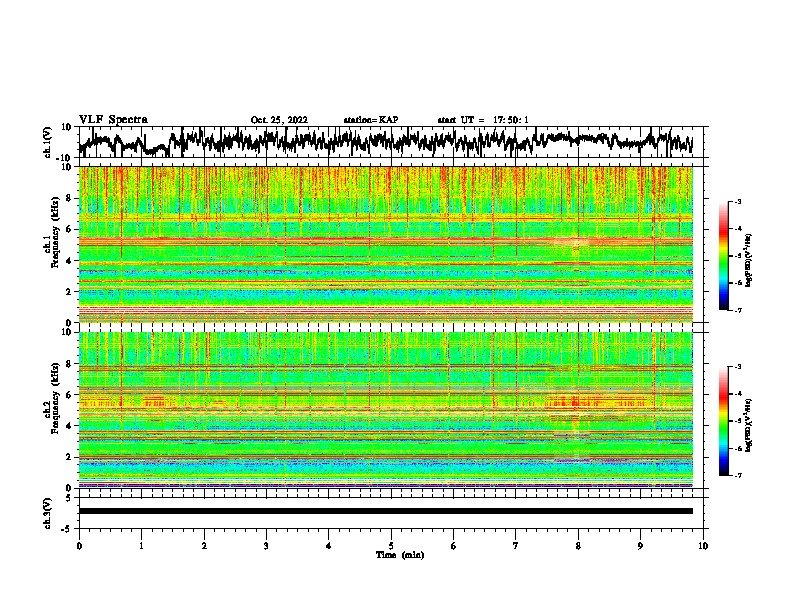Click the time axis tick label '3'
The image size is (792, 612).
tap(266, 546)
